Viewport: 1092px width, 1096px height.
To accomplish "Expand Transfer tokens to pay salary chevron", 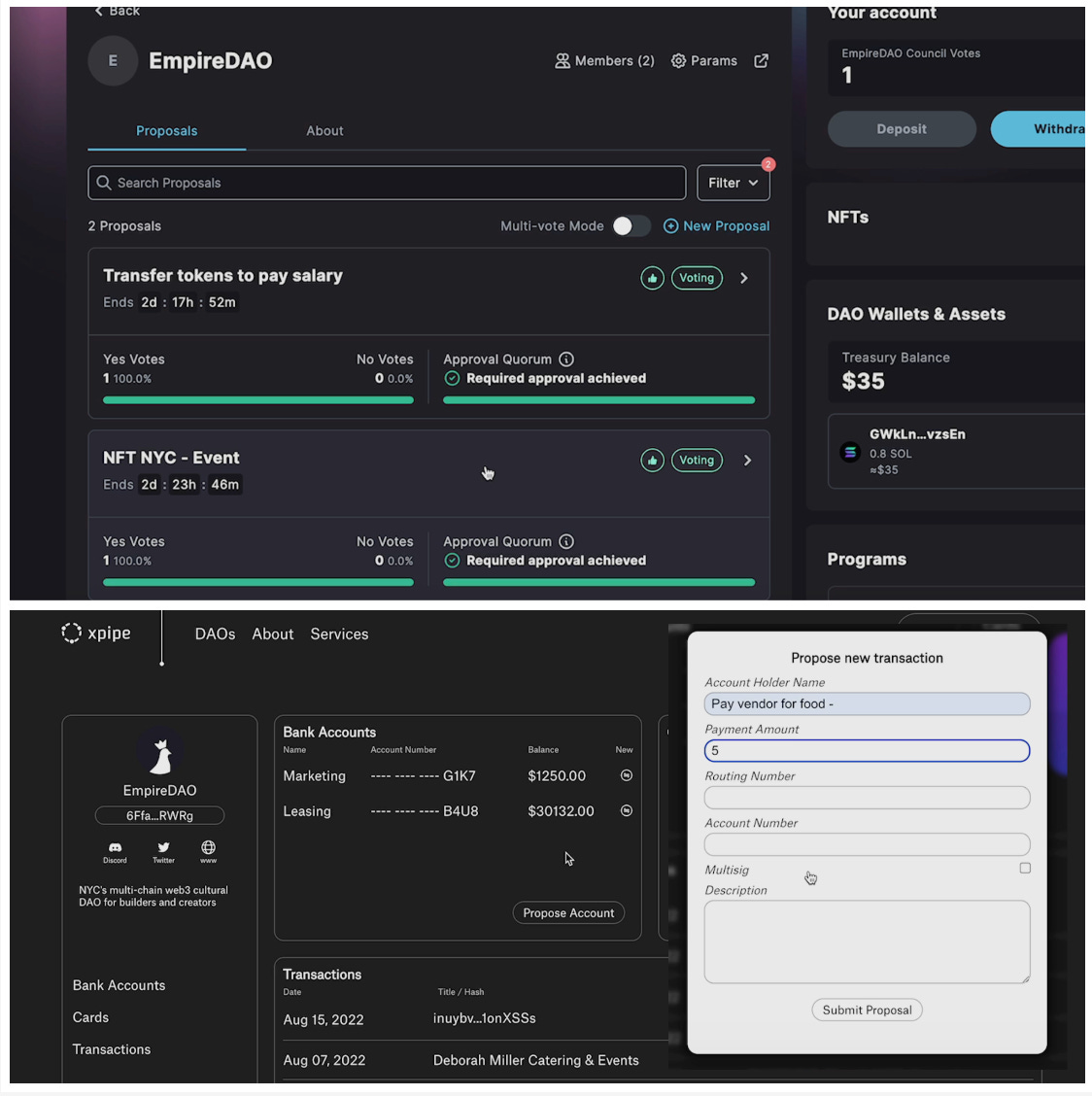I will click(x=744, y=278).
